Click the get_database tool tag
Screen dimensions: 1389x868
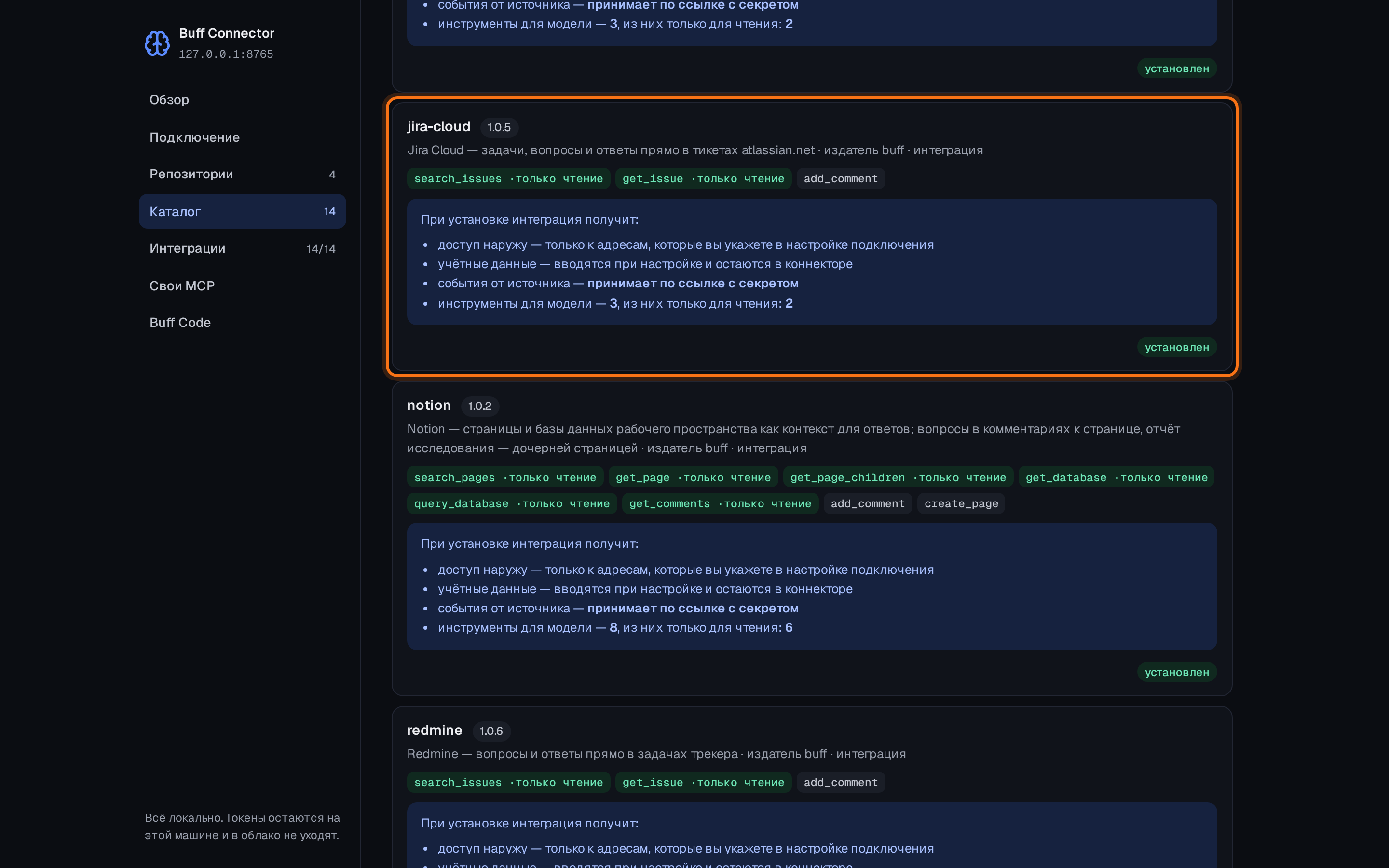click(x=1117, y=477)
